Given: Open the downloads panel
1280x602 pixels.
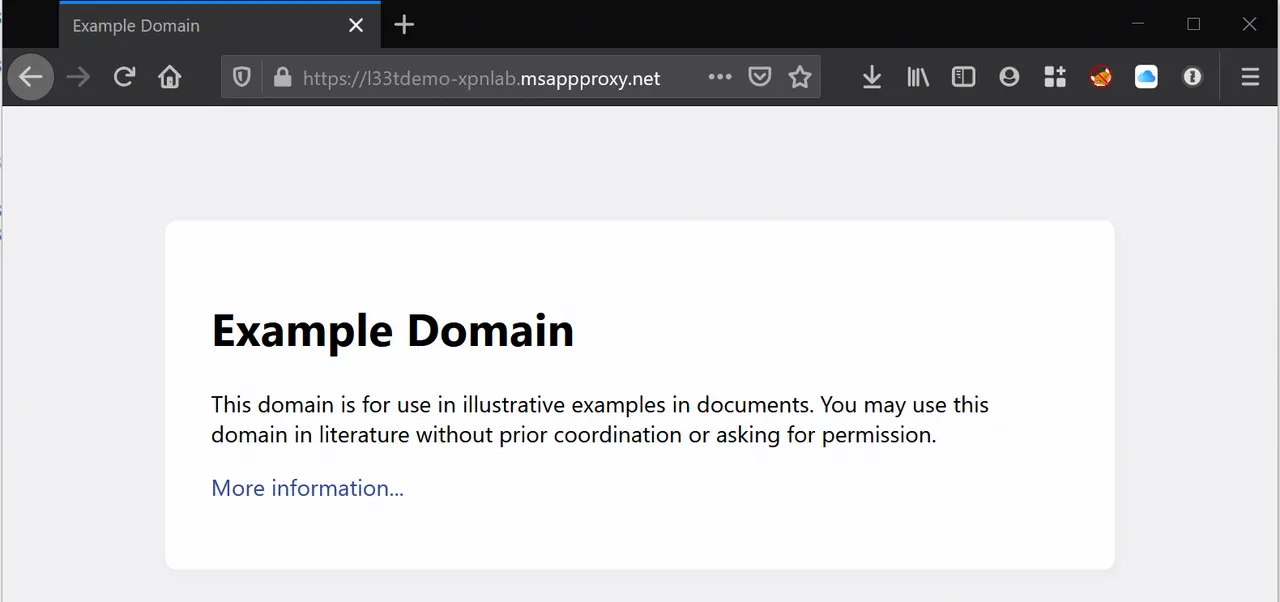Looking at the screenshot, I should point(872,77).
